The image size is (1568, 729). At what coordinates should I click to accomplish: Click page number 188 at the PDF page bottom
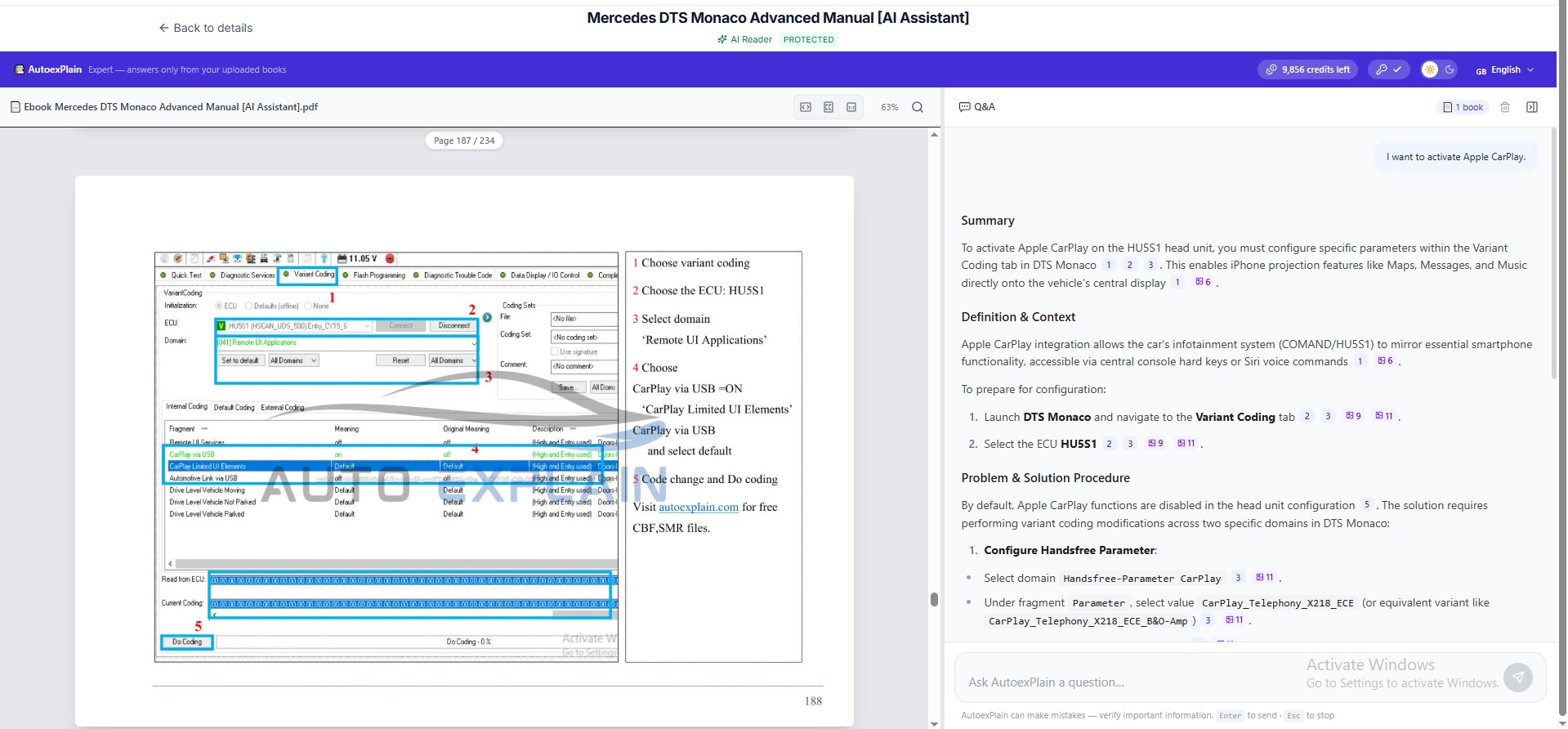tap(813, 701)
